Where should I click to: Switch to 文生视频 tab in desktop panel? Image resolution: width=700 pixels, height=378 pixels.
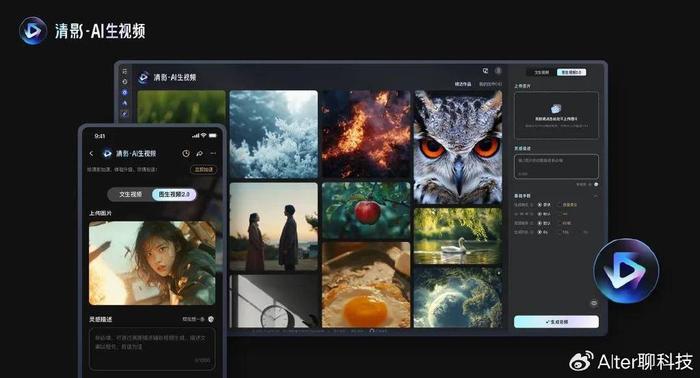542,72
